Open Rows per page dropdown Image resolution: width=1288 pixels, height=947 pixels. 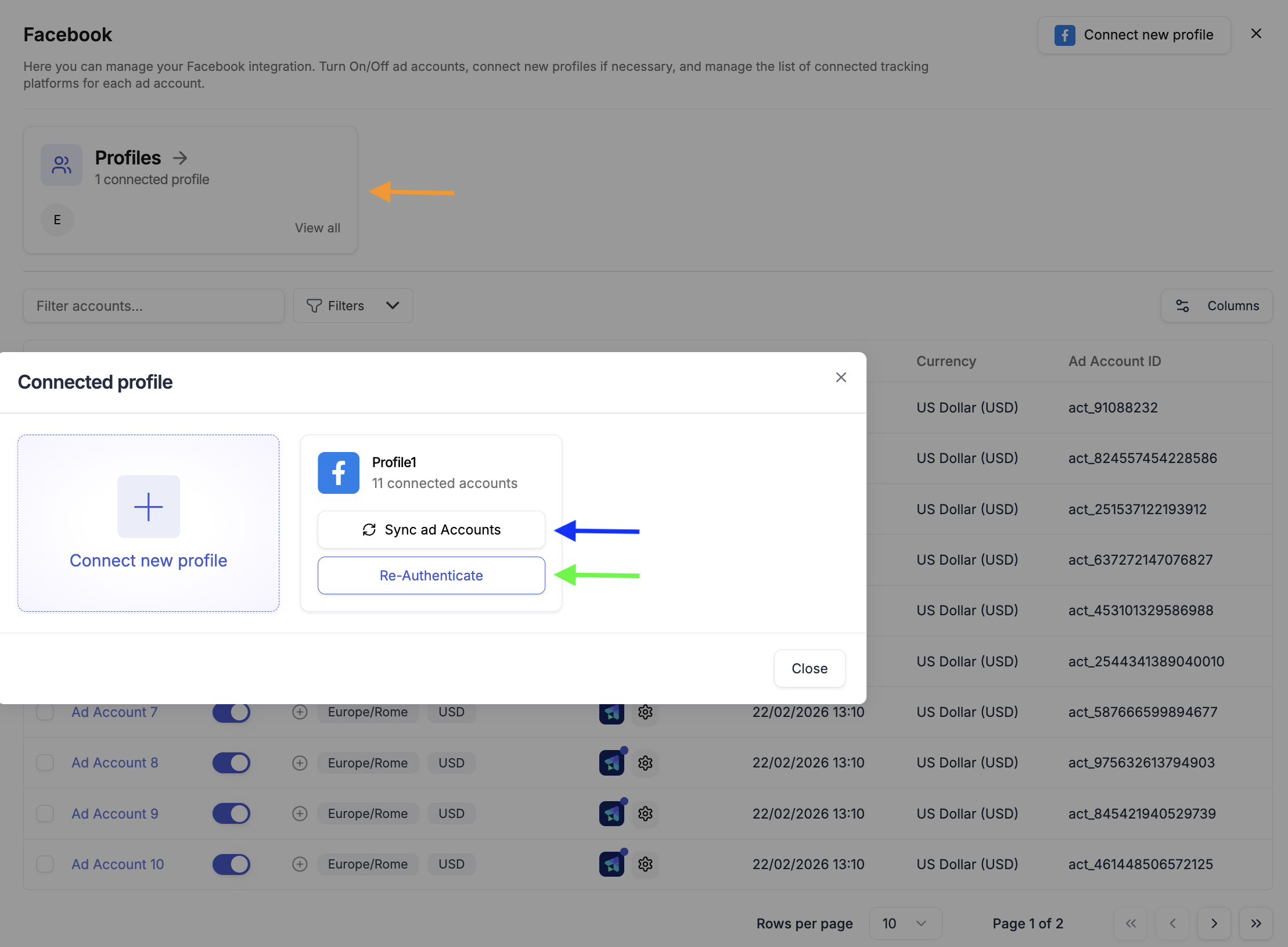coord(905,924)
